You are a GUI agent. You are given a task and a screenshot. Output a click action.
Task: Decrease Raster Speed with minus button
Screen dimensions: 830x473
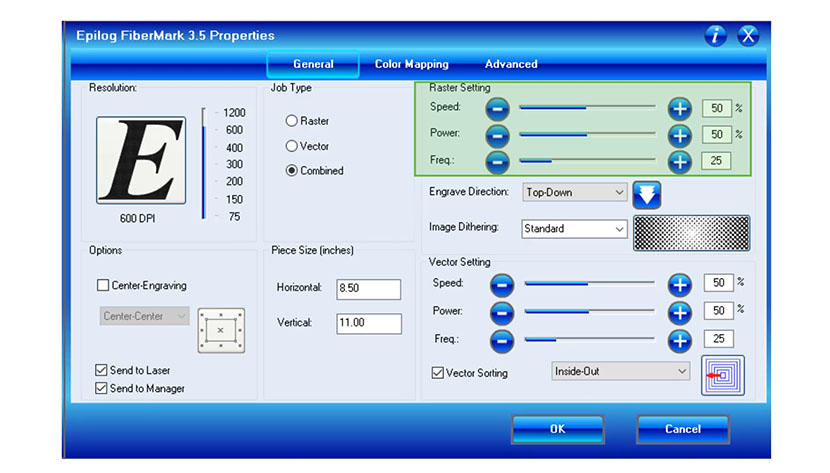tap(498, 108)
